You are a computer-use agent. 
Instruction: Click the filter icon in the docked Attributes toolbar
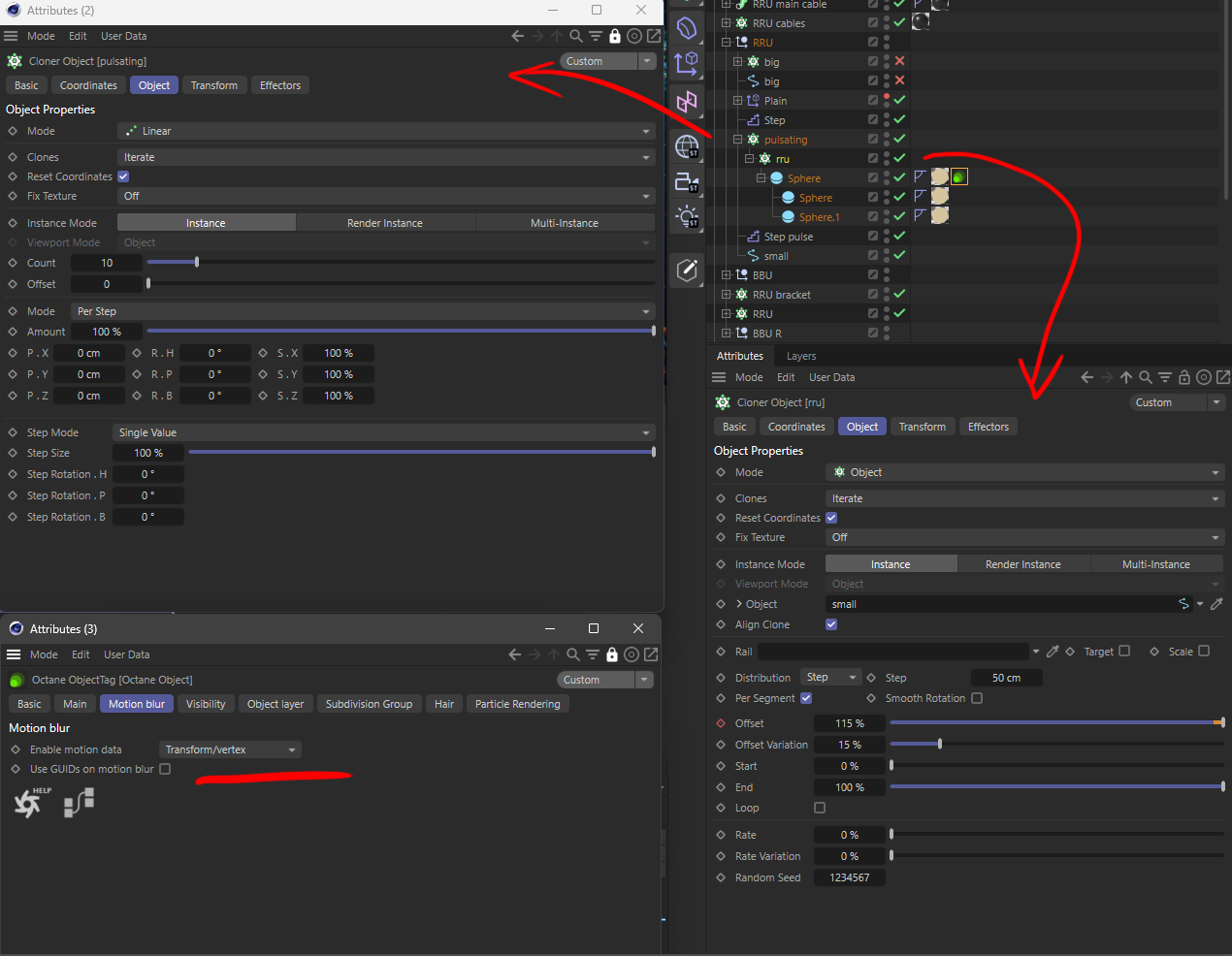pyautogui.click(x=1165, y=377)
